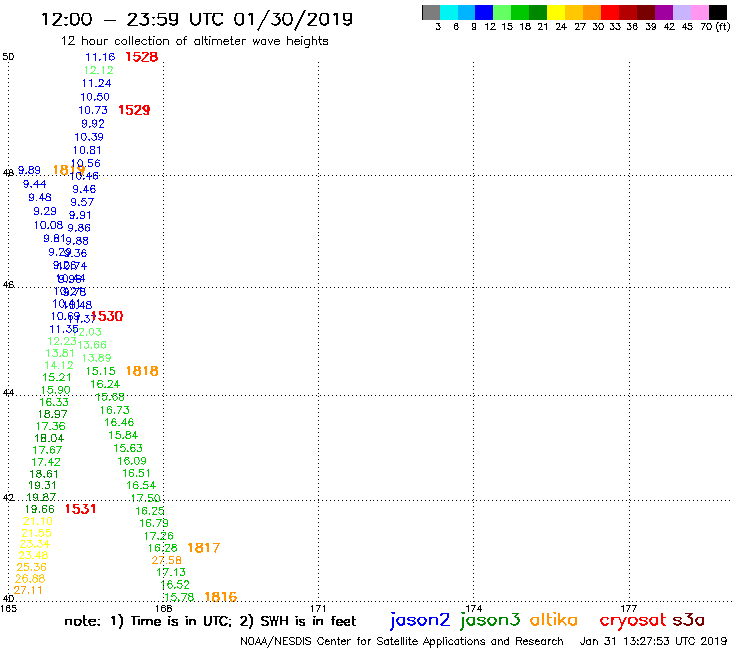Select the jason3 legend label
The width and height of the screenshot is (740, 650).
[x=490, y=620]
